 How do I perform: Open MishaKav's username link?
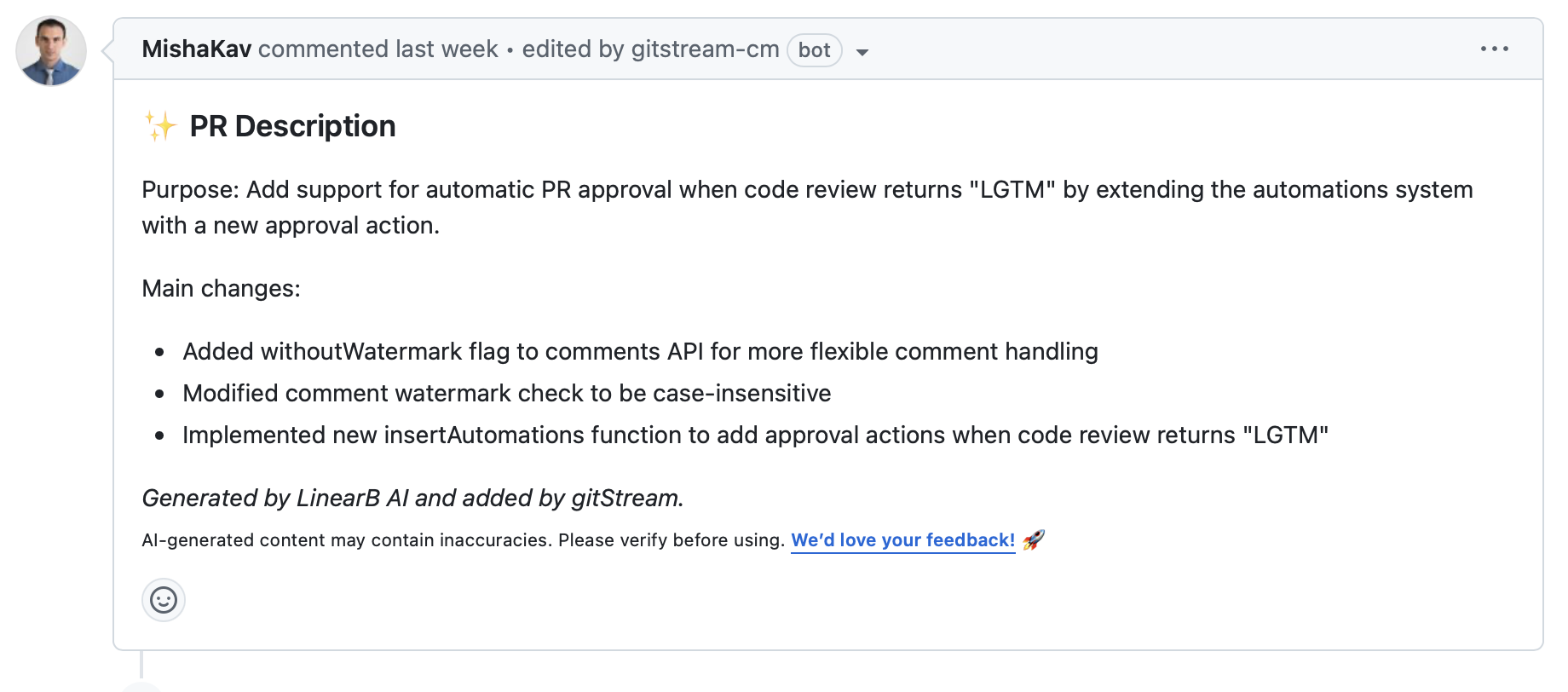tap(196, 49)
